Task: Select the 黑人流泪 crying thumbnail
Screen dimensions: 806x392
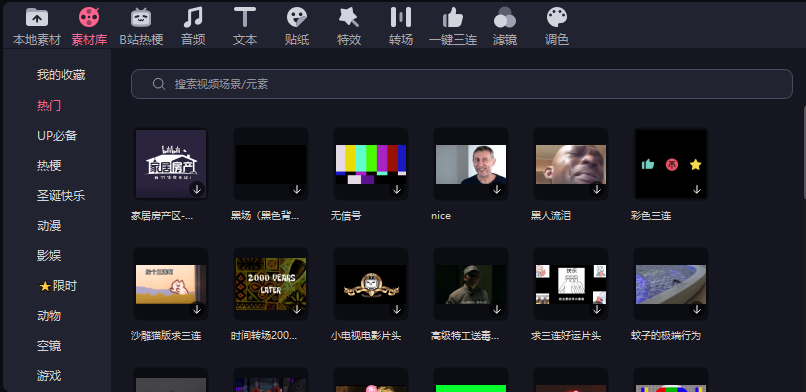Action: [571, 164]
